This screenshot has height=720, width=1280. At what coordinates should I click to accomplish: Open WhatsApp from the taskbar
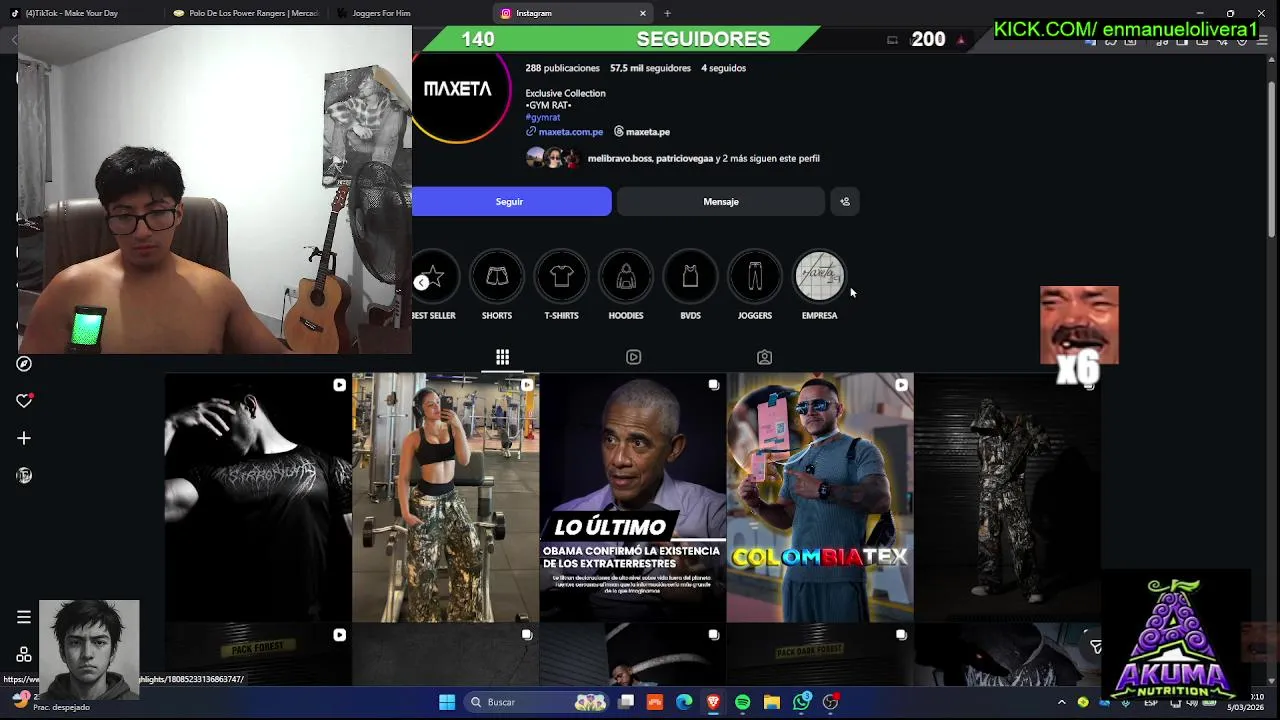click(801, 702)
